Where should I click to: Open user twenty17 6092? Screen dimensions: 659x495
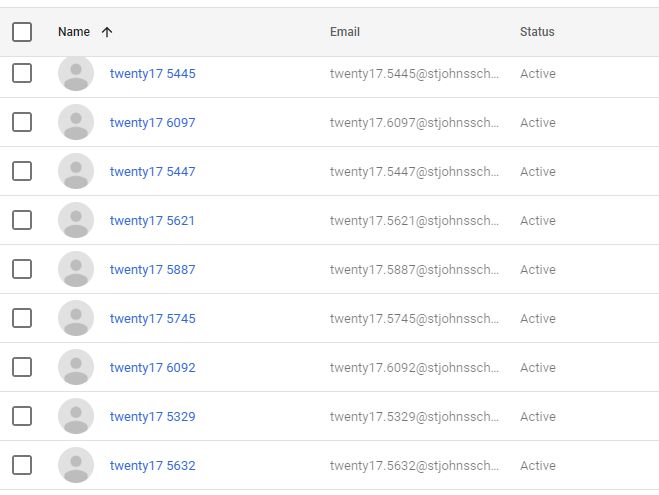153,368
